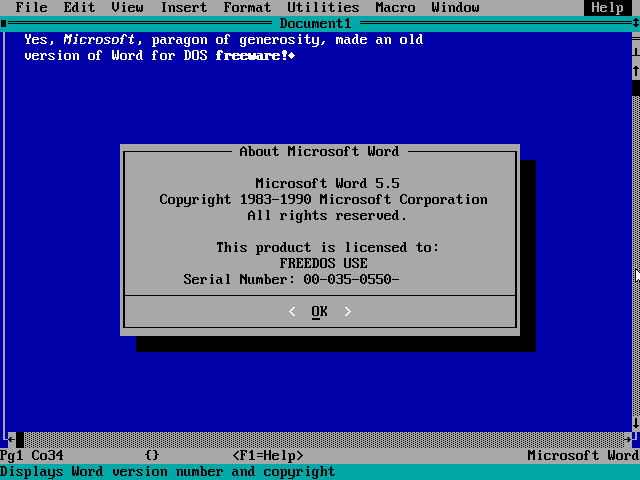Click the horizontal scrollbar left arrow
Viewport: 640px width, 480px height.
(x=11, y=440)
